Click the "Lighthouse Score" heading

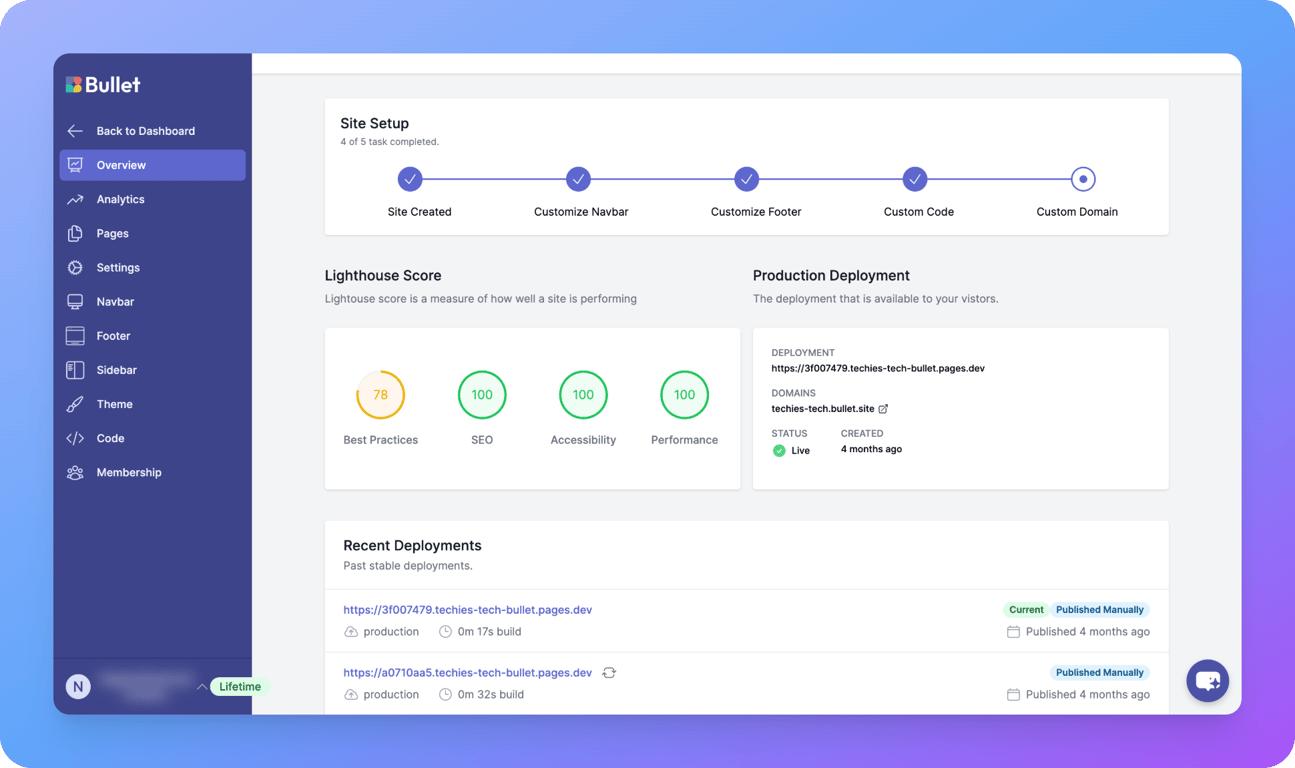(383, 276)
